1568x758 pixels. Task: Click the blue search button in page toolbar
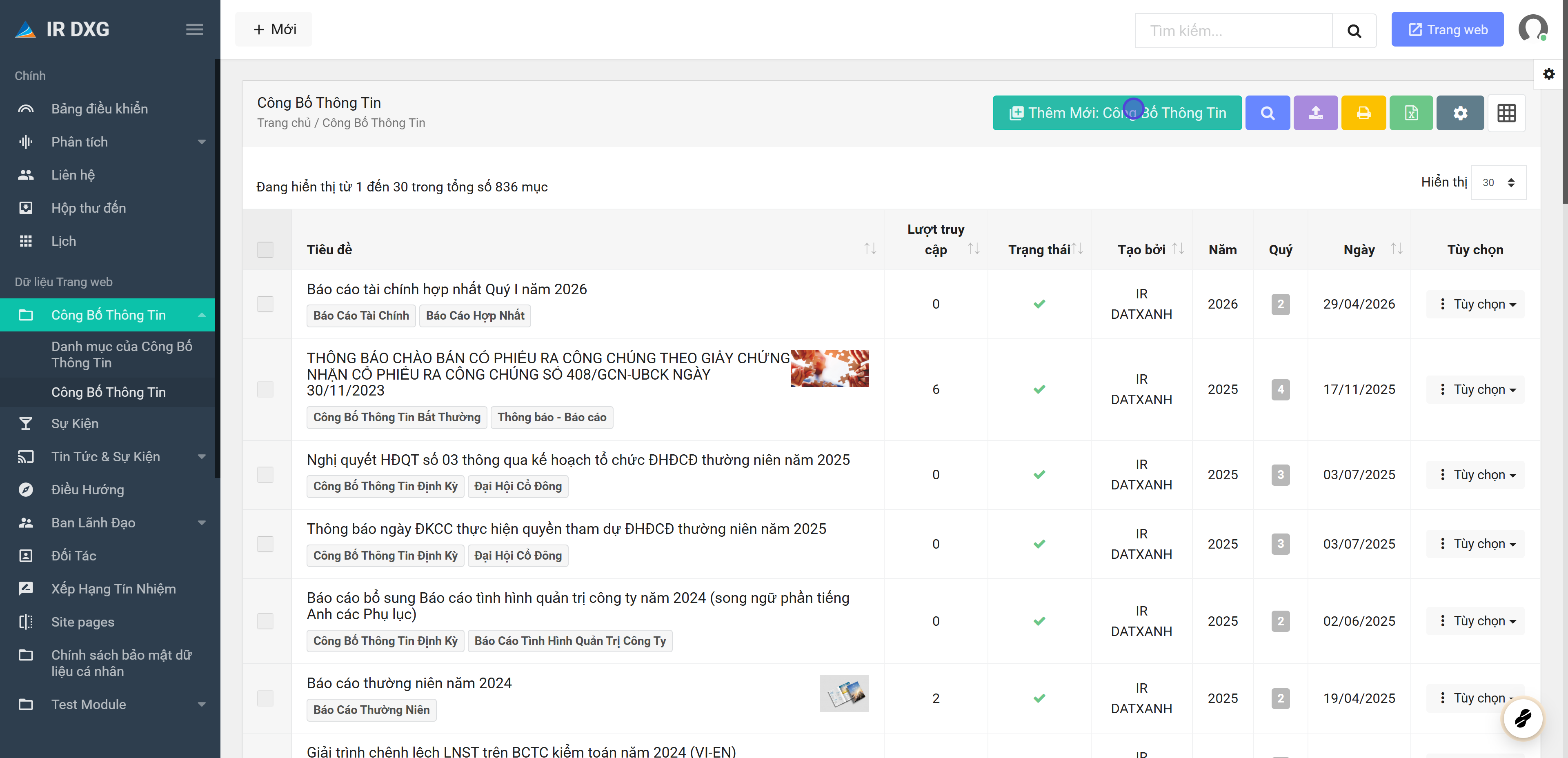(1267, 113)
